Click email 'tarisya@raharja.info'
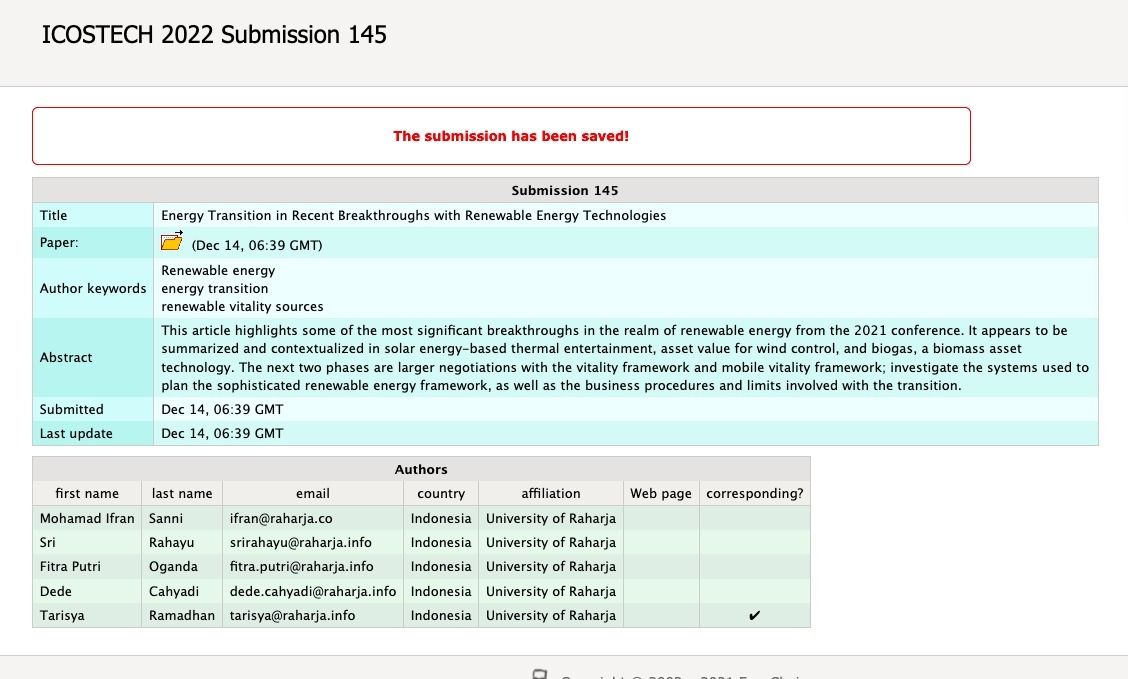Viewport: 1128px width, 679px height. coord(292,616)
